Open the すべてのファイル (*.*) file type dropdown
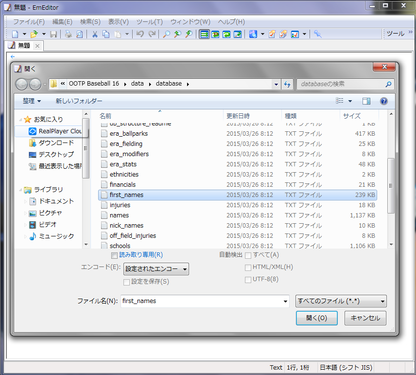 click(x=341, y=301)
